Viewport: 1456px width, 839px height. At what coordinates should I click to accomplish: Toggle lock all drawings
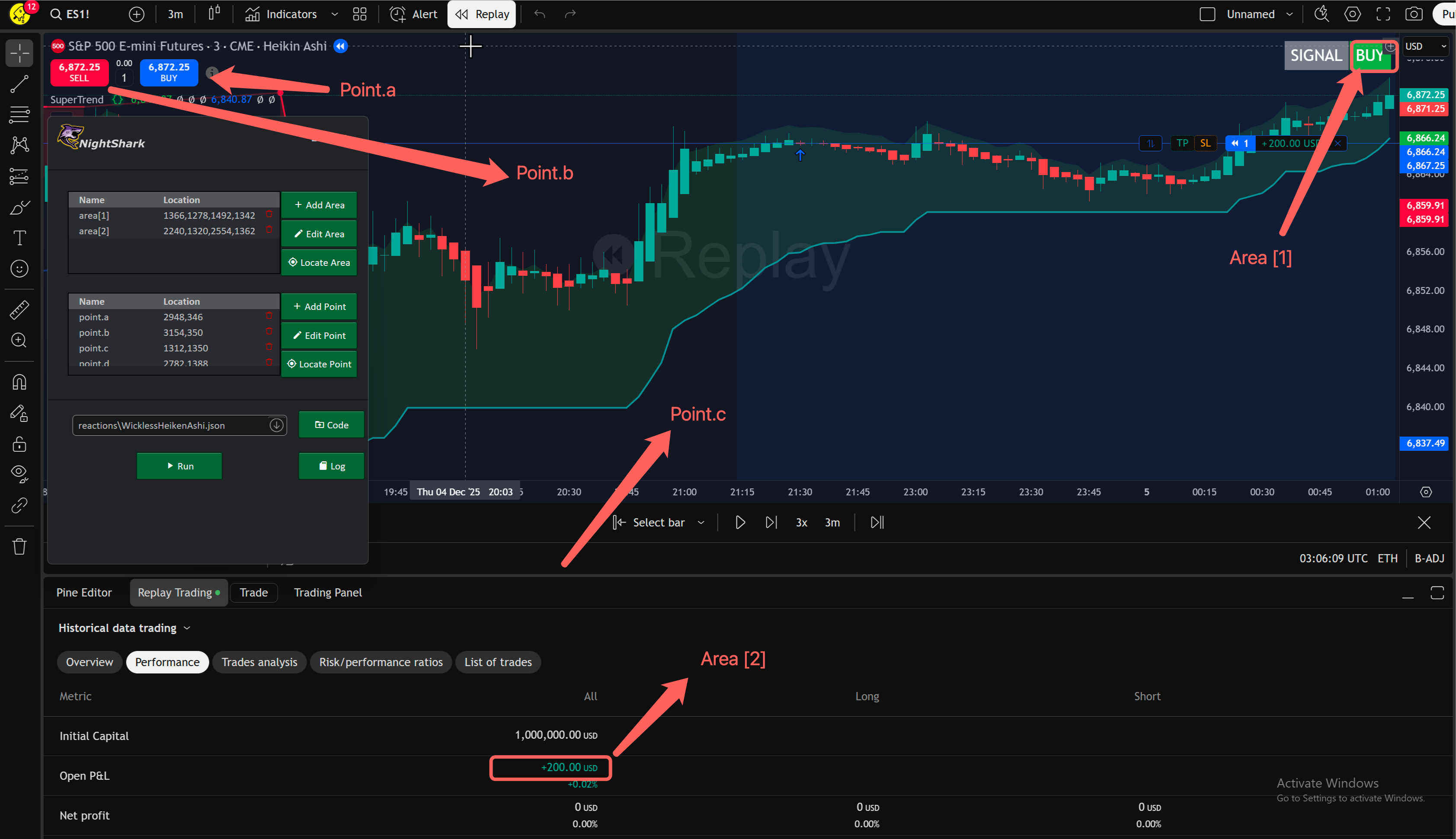(x=19, y=443)
